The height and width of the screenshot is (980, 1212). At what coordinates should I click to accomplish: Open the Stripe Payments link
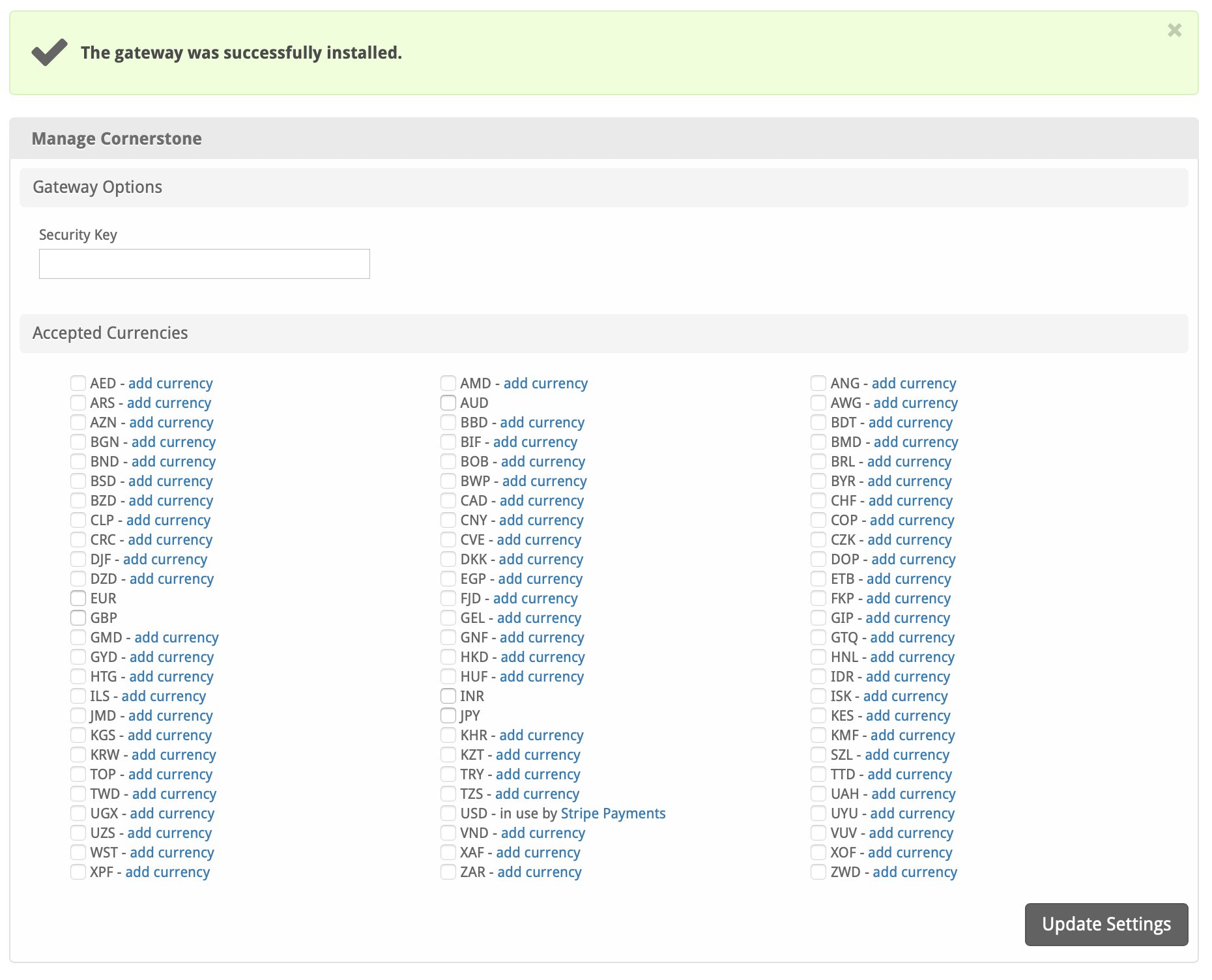(613, 813)
